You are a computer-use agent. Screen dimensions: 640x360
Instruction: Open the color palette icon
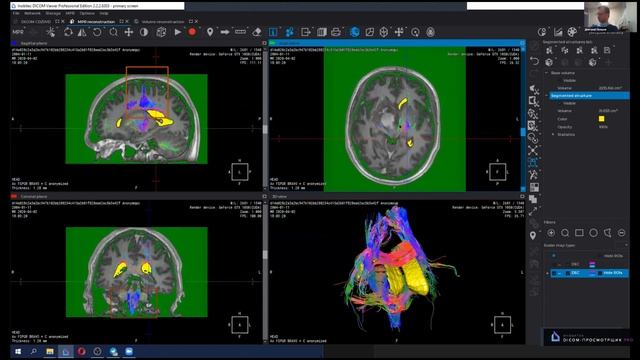(x=572, y=32)
